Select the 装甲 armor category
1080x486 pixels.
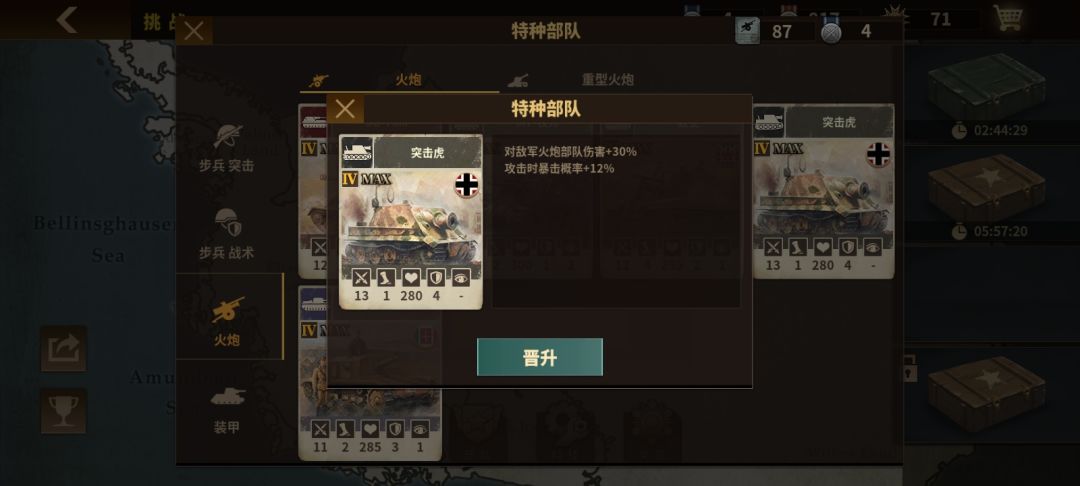[227, 410]
